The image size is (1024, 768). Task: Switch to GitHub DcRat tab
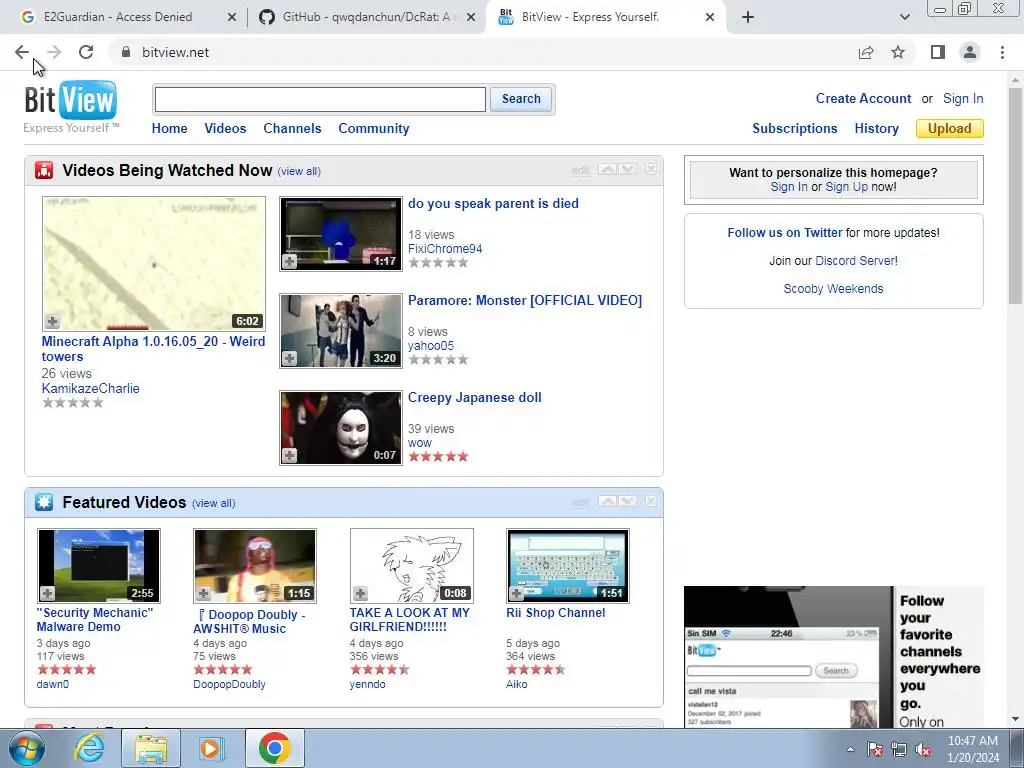366,17
